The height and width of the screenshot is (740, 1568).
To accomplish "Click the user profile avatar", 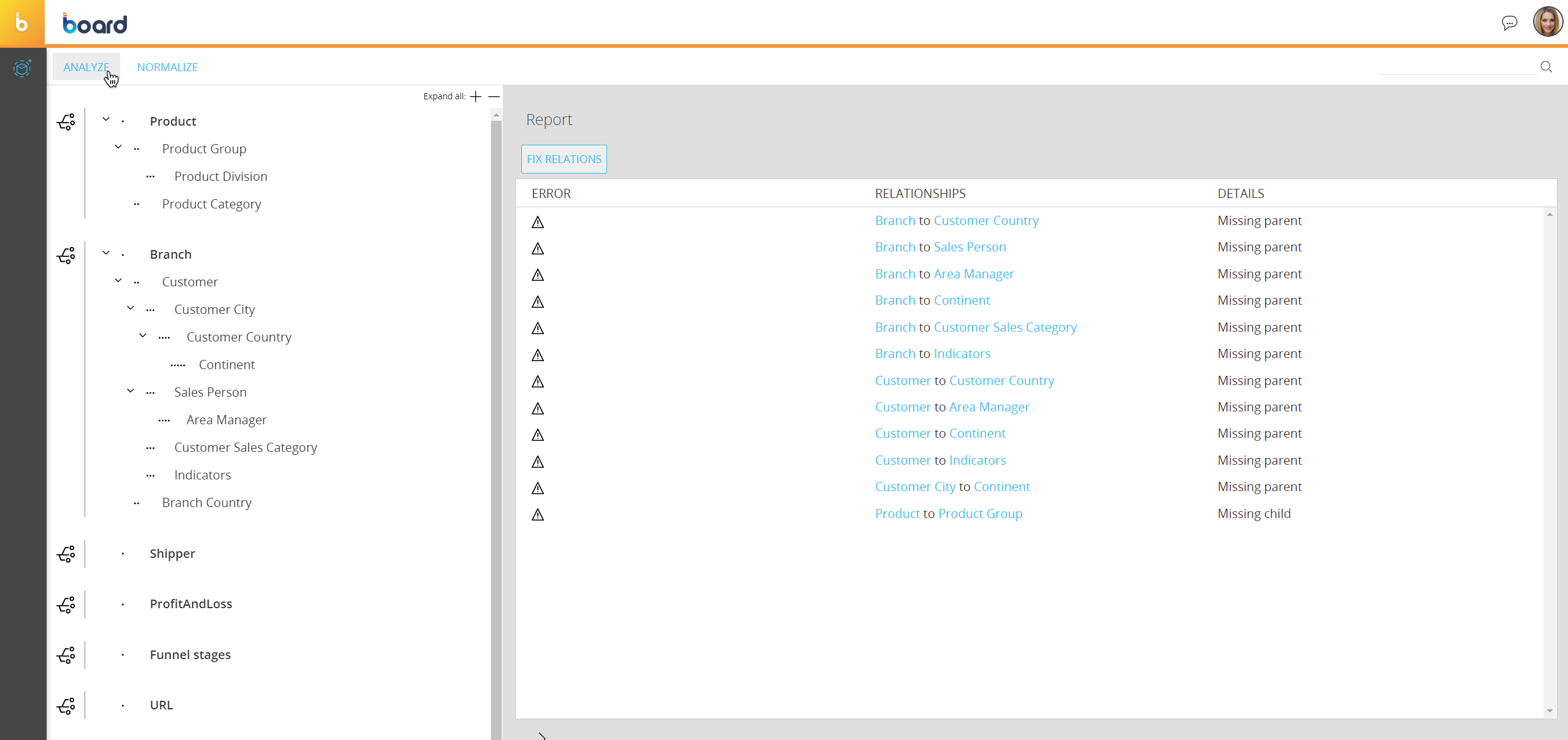I will coord(1547,22).
